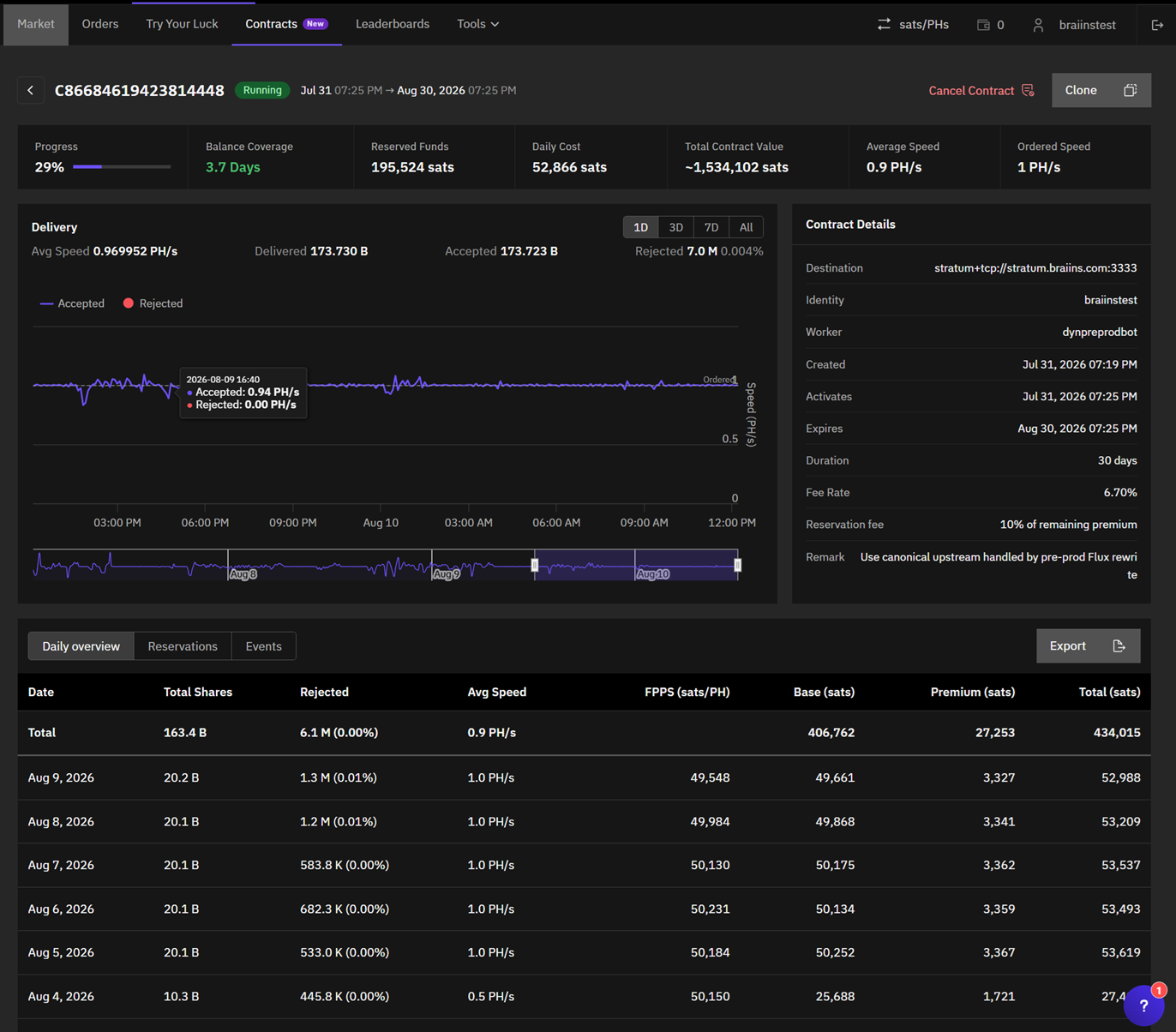The width and height of the screenshot is (1176, 1032).
Task: Open the Leaderboards menu item
Action: (393, 24)
